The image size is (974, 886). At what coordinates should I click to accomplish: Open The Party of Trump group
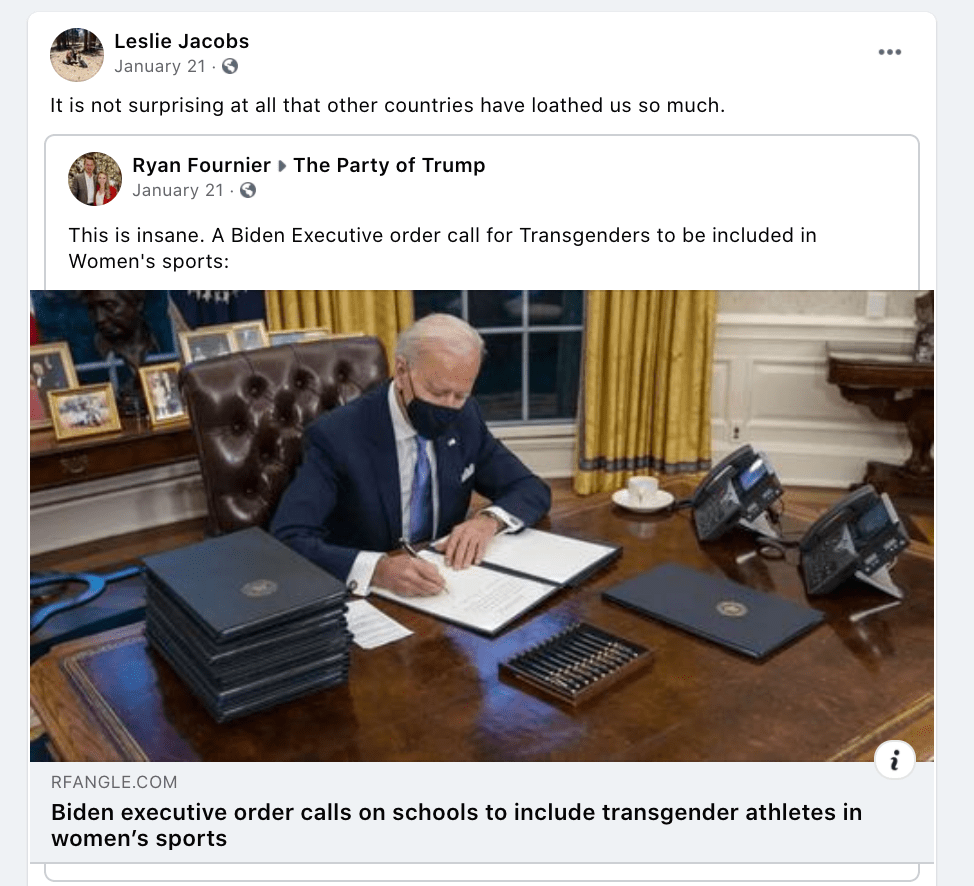[389, 165]
